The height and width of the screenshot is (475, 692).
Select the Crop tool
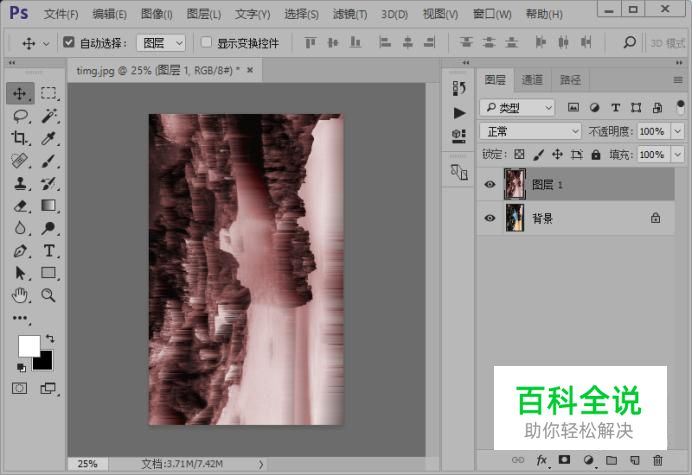20,139
